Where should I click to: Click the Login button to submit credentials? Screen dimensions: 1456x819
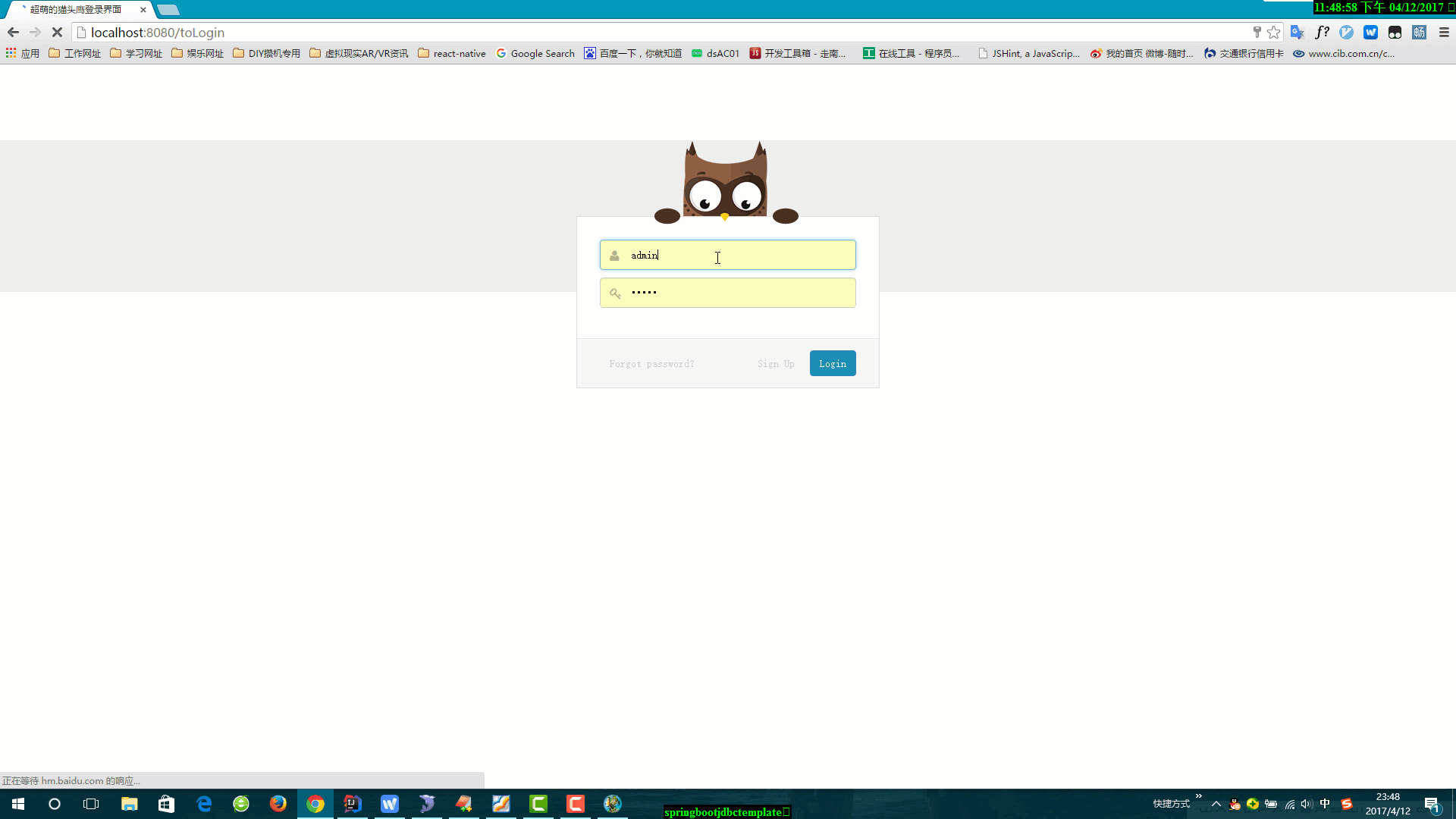tap(833, 363)
